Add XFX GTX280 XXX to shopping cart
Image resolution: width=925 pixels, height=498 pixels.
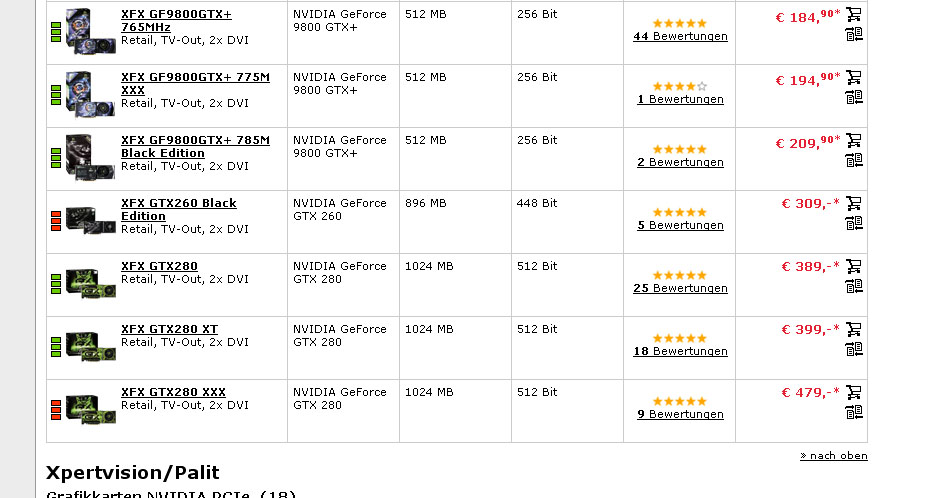click(x=854, y=392)
